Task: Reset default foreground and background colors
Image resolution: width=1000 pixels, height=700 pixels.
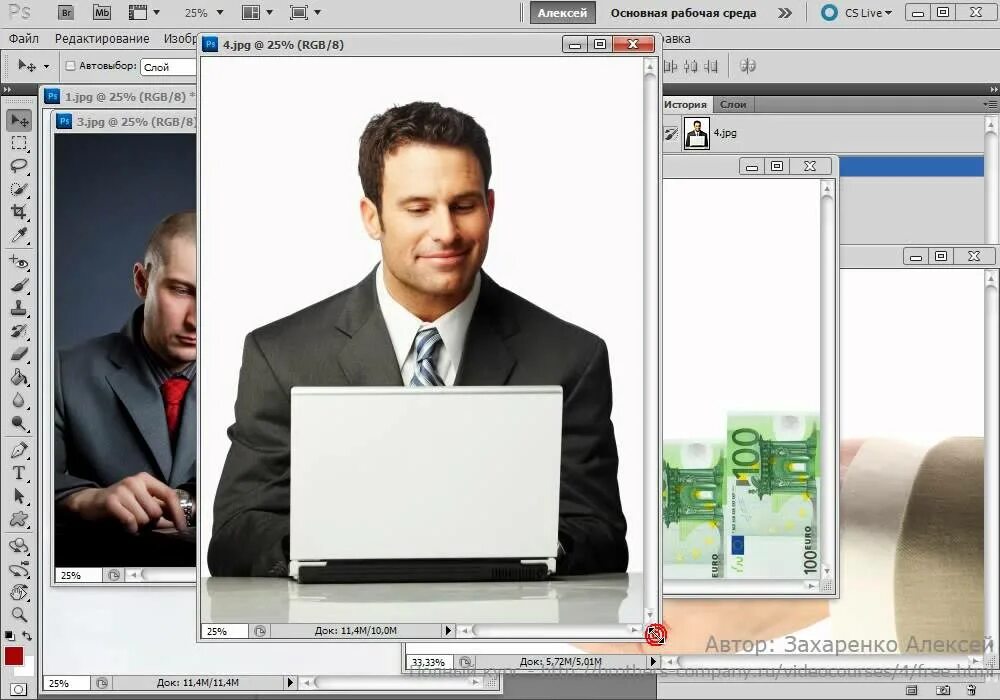Action: coord(10,636)
